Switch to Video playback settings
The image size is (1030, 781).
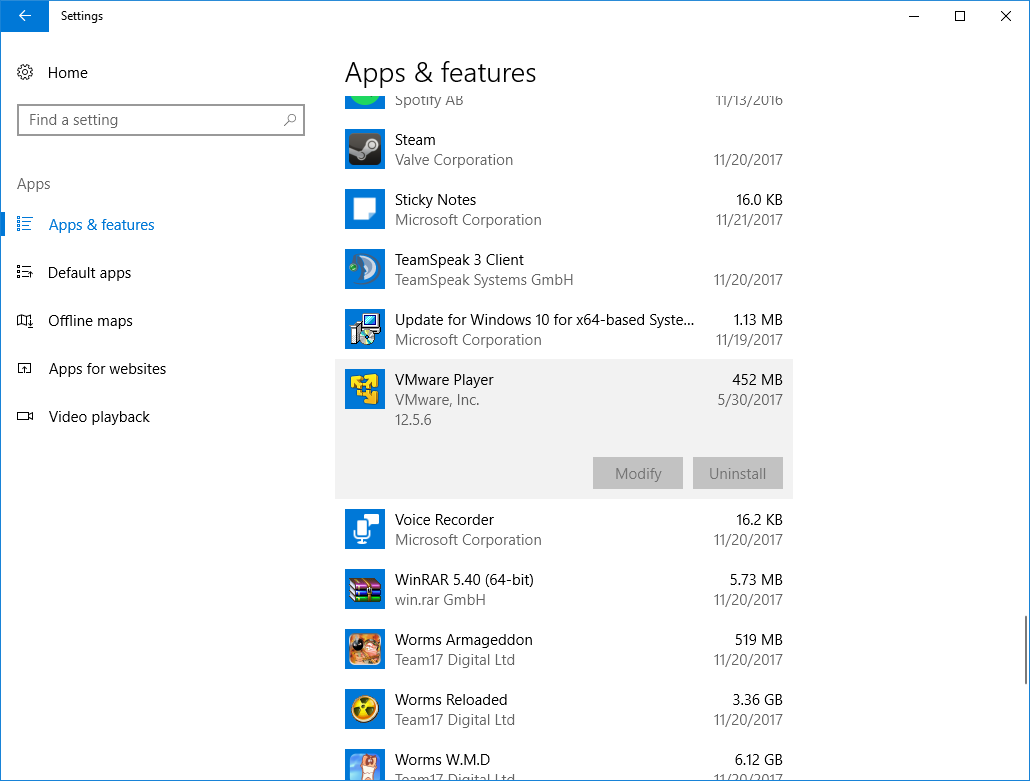click(x=99, y=416)
